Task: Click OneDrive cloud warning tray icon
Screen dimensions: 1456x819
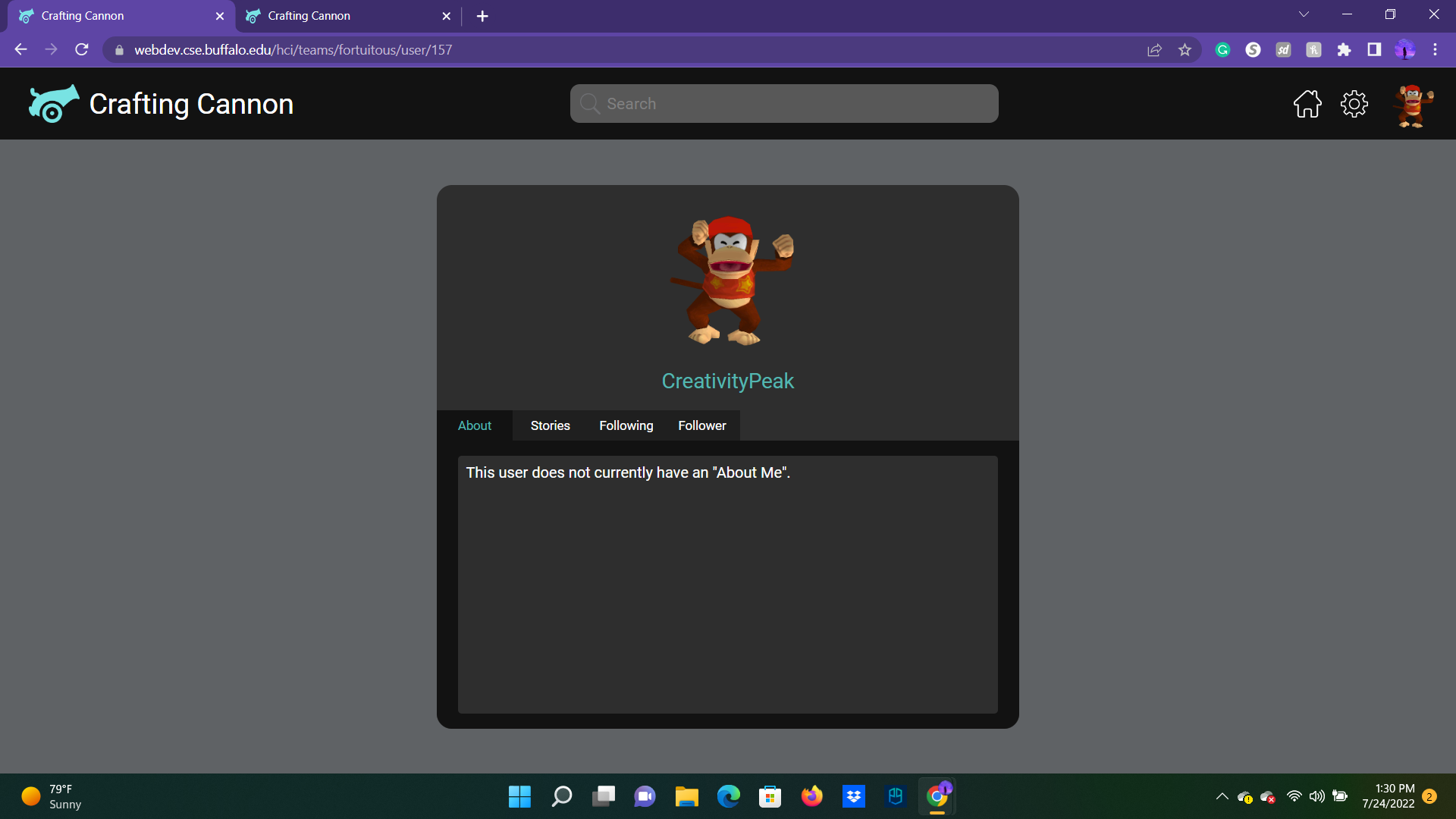Action: (x=1244, y=796)
